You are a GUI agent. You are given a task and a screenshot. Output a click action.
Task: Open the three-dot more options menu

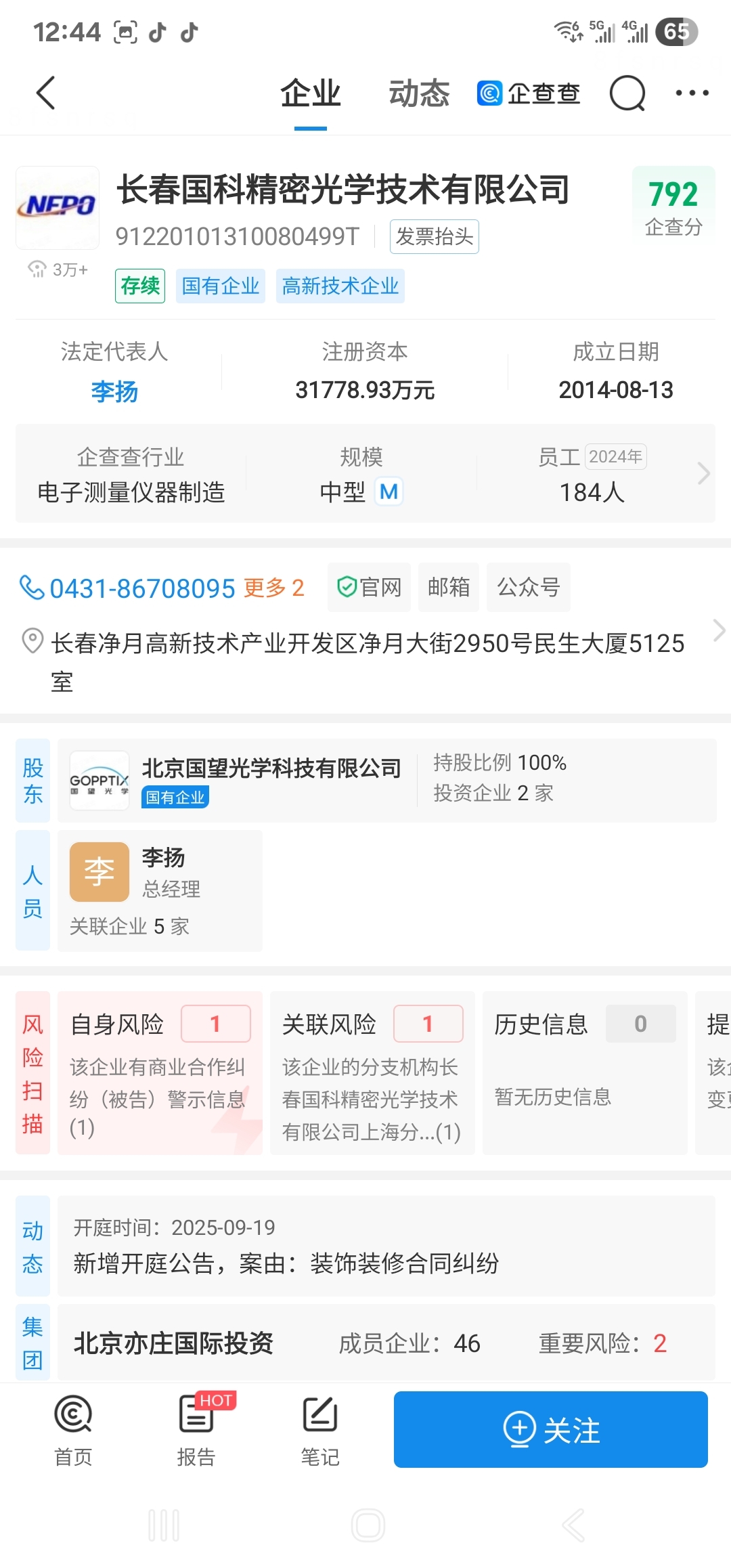coord(692,93)
